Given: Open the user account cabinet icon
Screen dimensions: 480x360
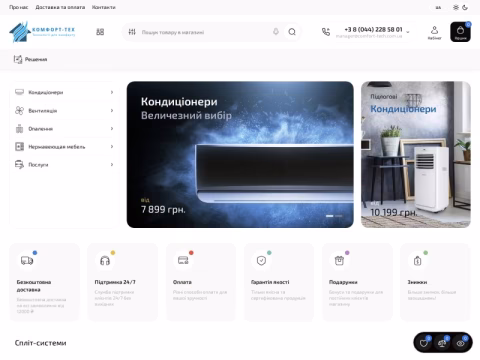Looking at the screenshot, I should 434,32.
